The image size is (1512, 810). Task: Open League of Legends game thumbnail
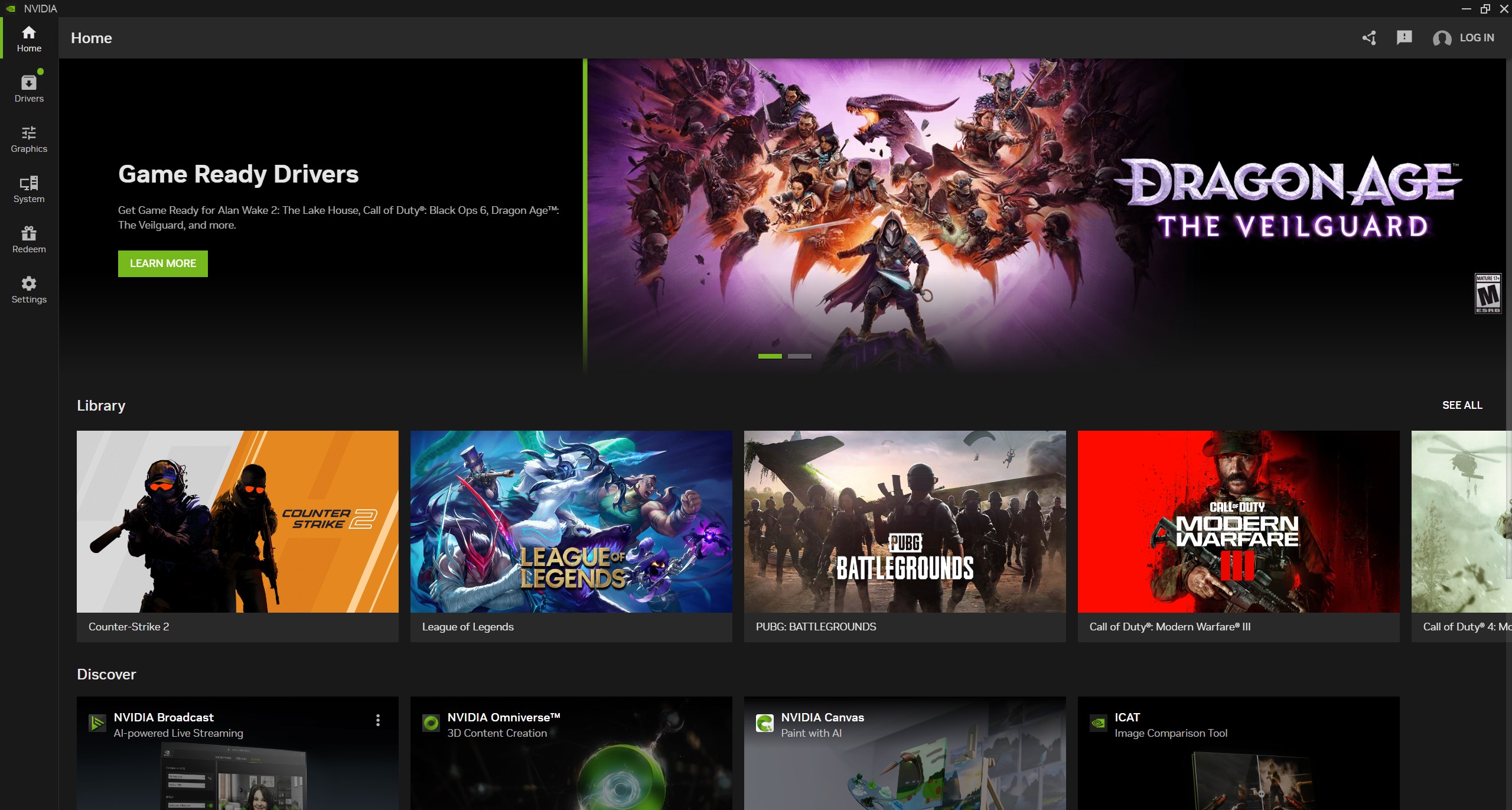coord(571,522)
